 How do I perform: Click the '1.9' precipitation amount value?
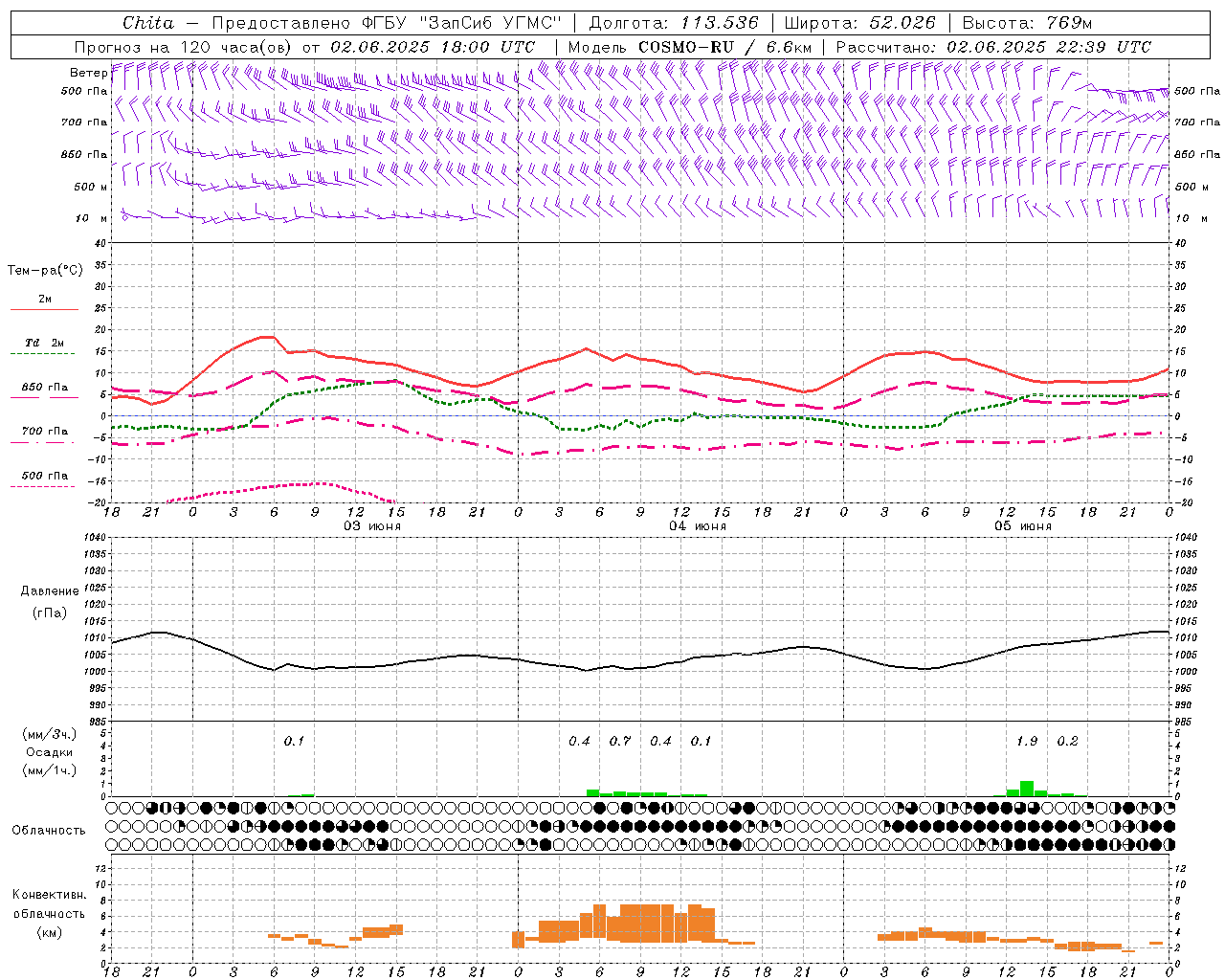(x=1027, y=742)
